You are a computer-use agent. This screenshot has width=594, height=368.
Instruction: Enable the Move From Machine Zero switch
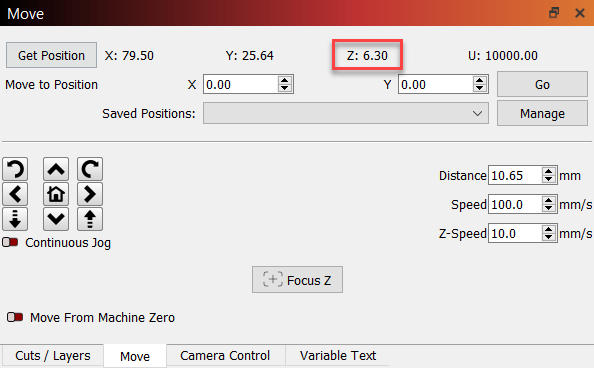15,317
